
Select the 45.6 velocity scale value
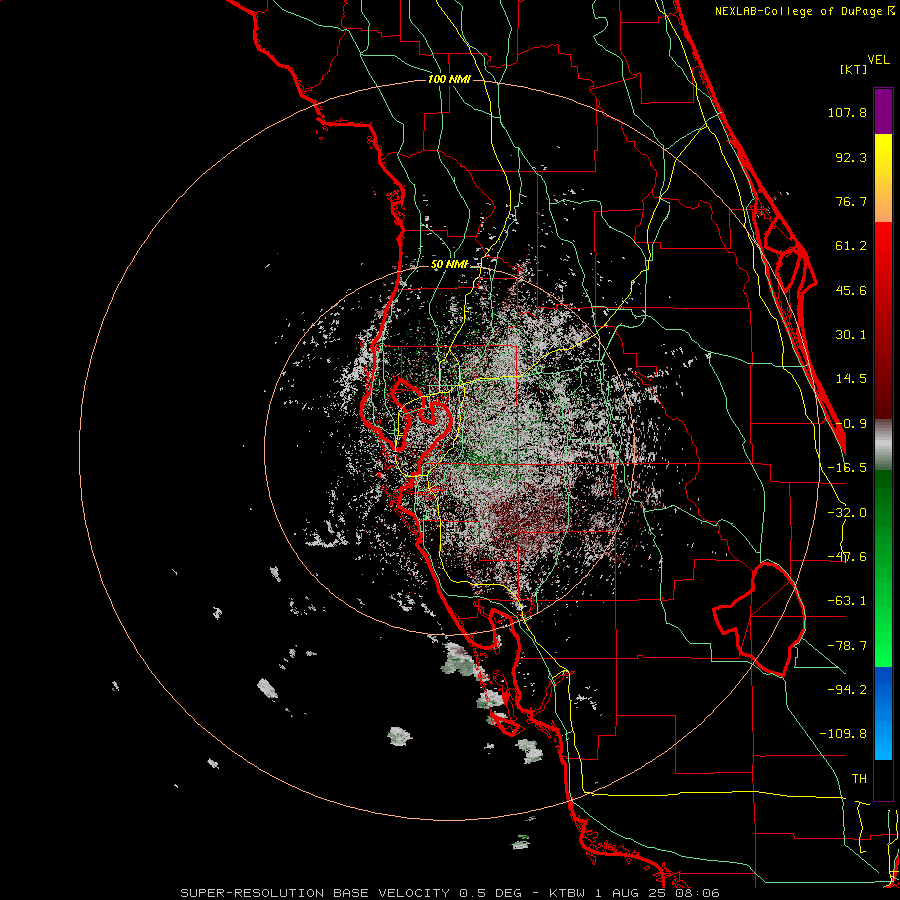click(x=851, y=290)
